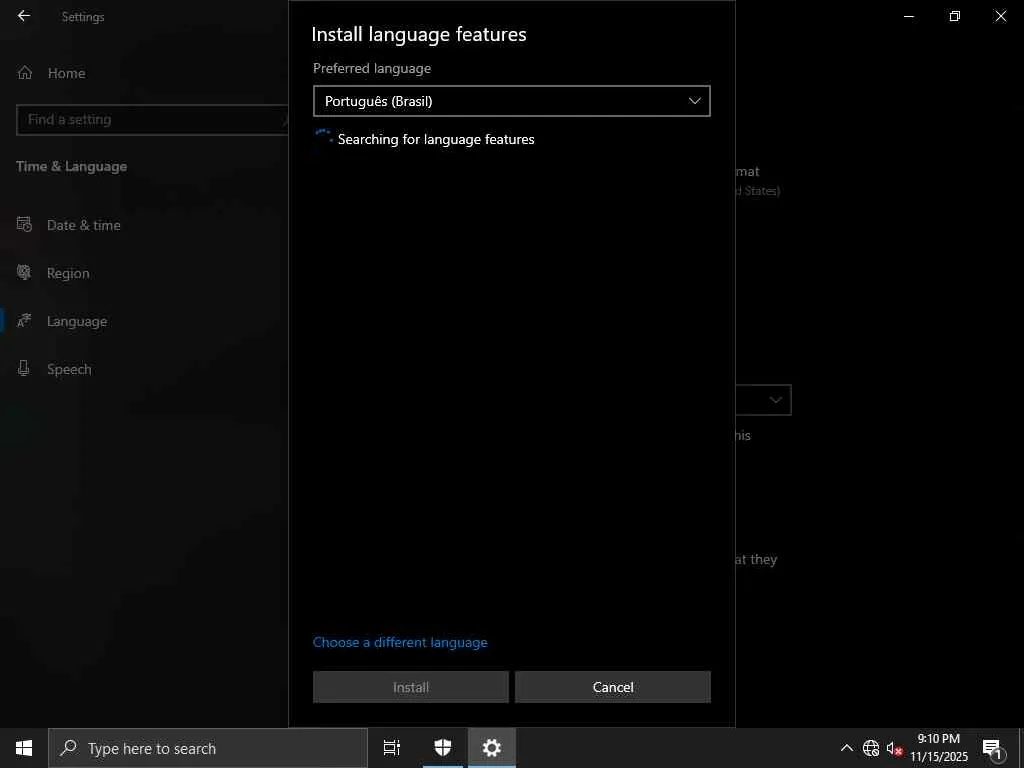This screenshot has width=1024, height=768.
Task: Close the Settings window
Action: [1000, 16]
